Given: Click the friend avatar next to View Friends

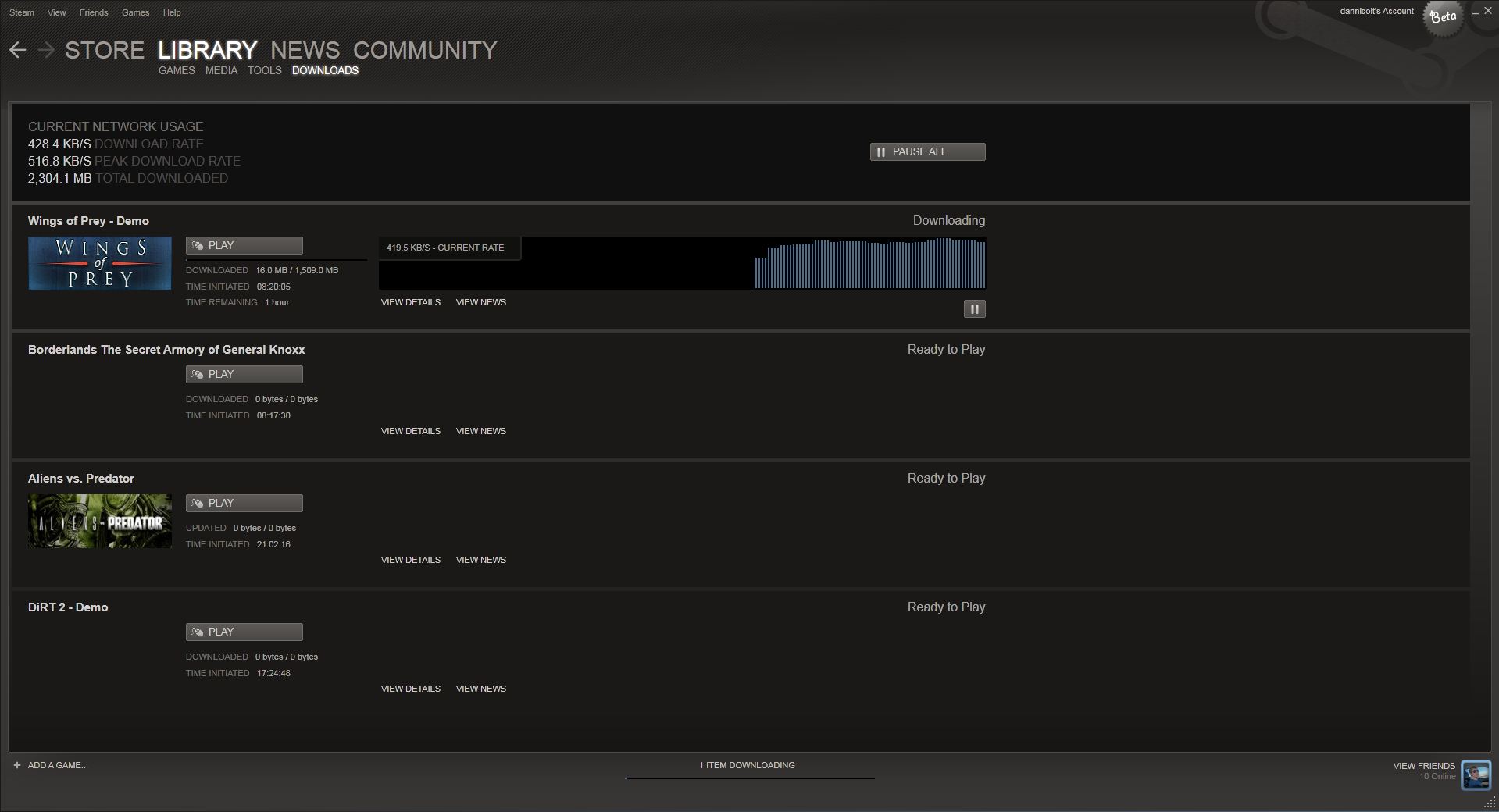Looking at the screenshot, I should [1478, 775].
